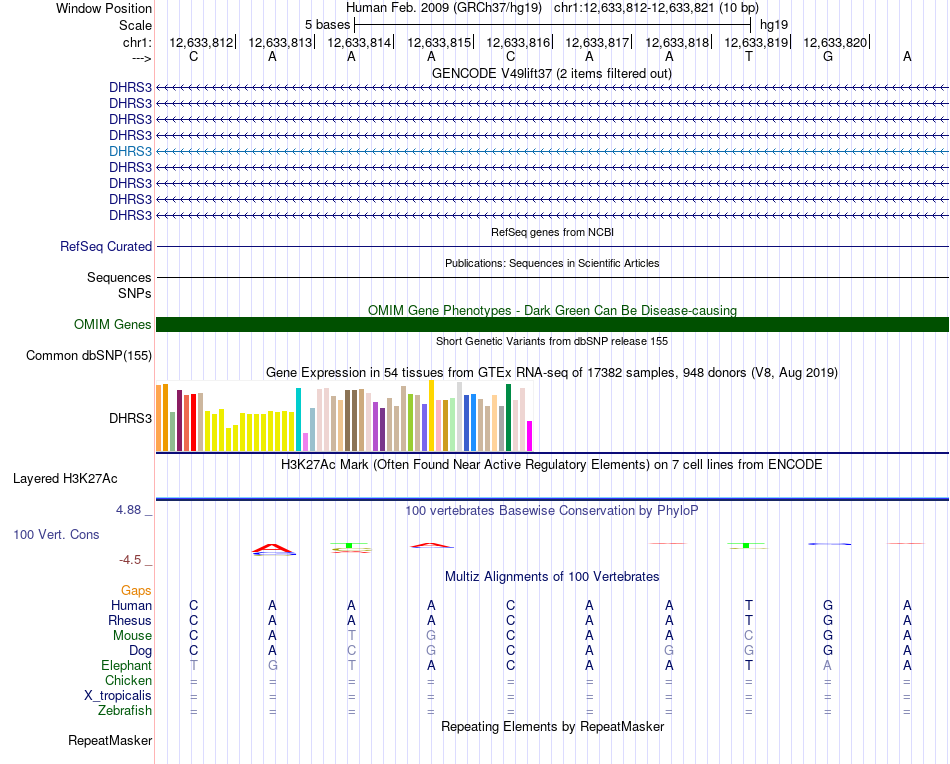
Task: Click the light-blue DHRS3 transcript arrow line
Action: click(x=553, y=151)
